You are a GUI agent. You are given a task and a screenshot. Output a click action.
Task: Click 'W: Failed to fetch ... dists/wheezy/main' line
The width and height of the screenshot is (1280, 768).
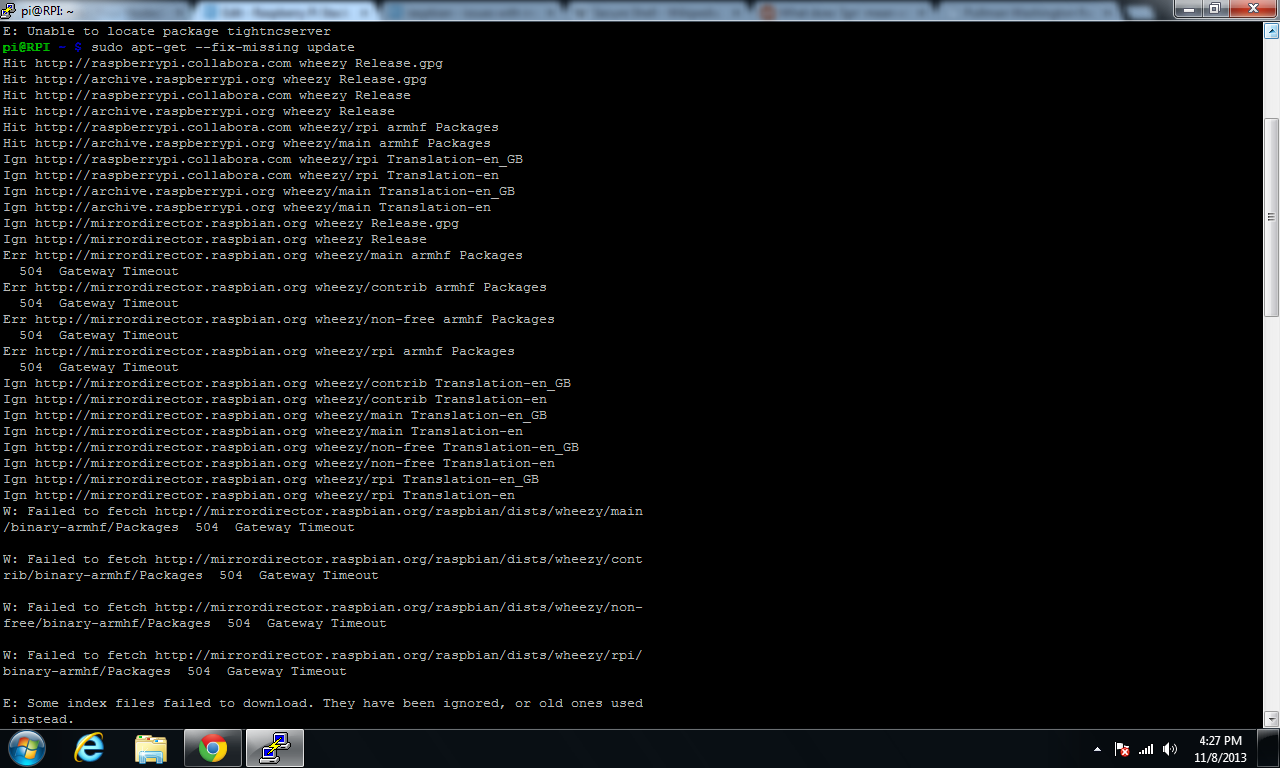(323, 511)
